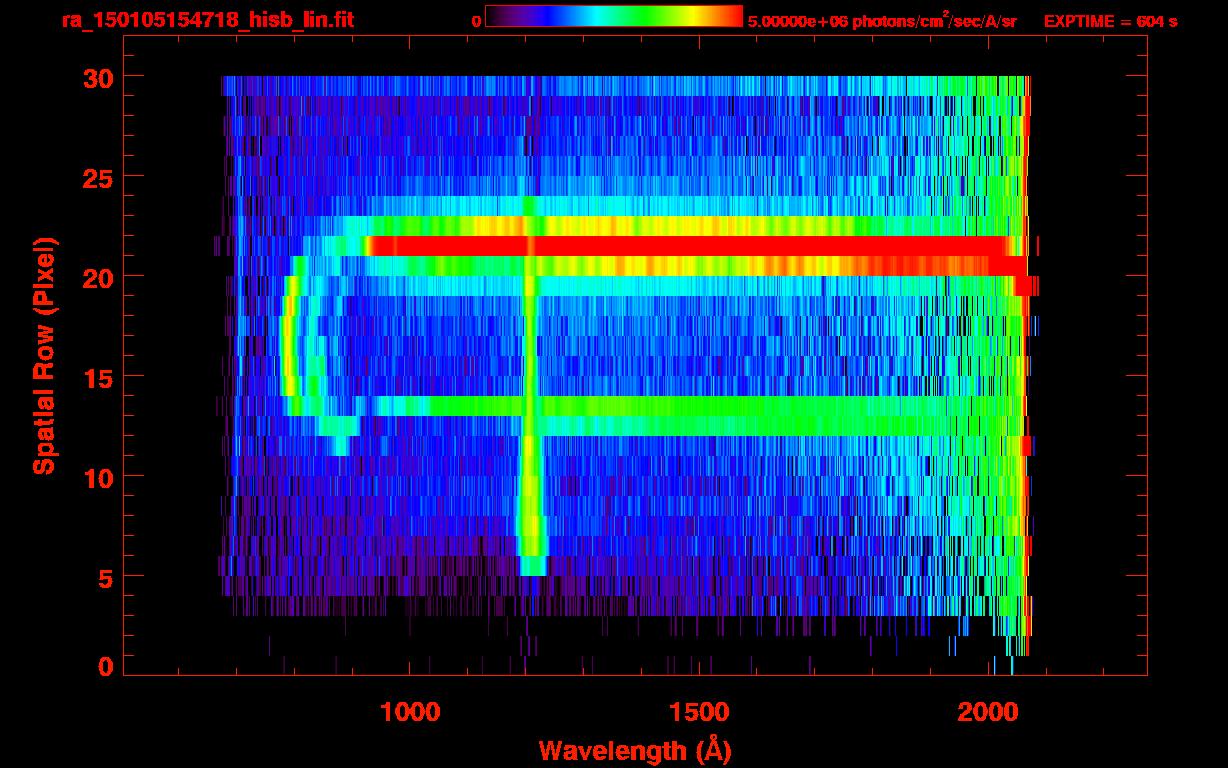
Task: Click the rainbow color bar legend
Action: pyautogui.click(x=614, y=17)
